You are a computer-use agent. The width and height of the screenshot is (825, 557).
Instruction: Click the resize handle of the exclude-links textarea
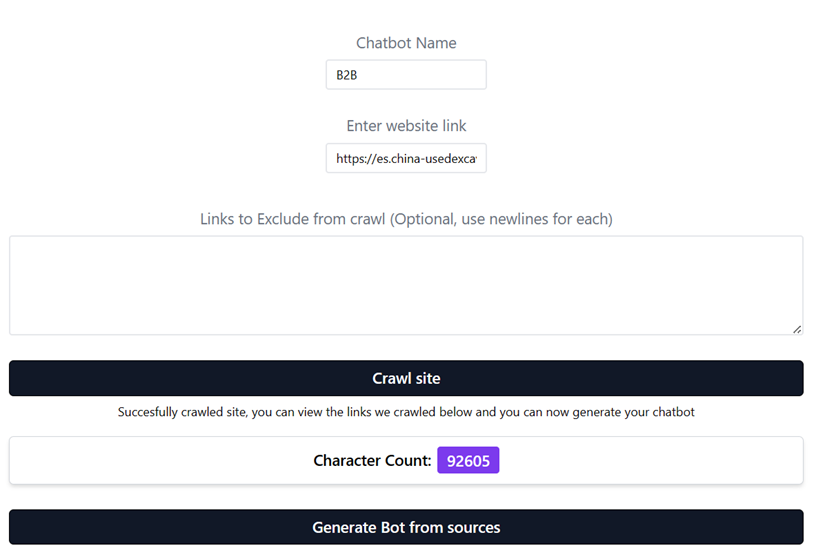pos(797,329)
